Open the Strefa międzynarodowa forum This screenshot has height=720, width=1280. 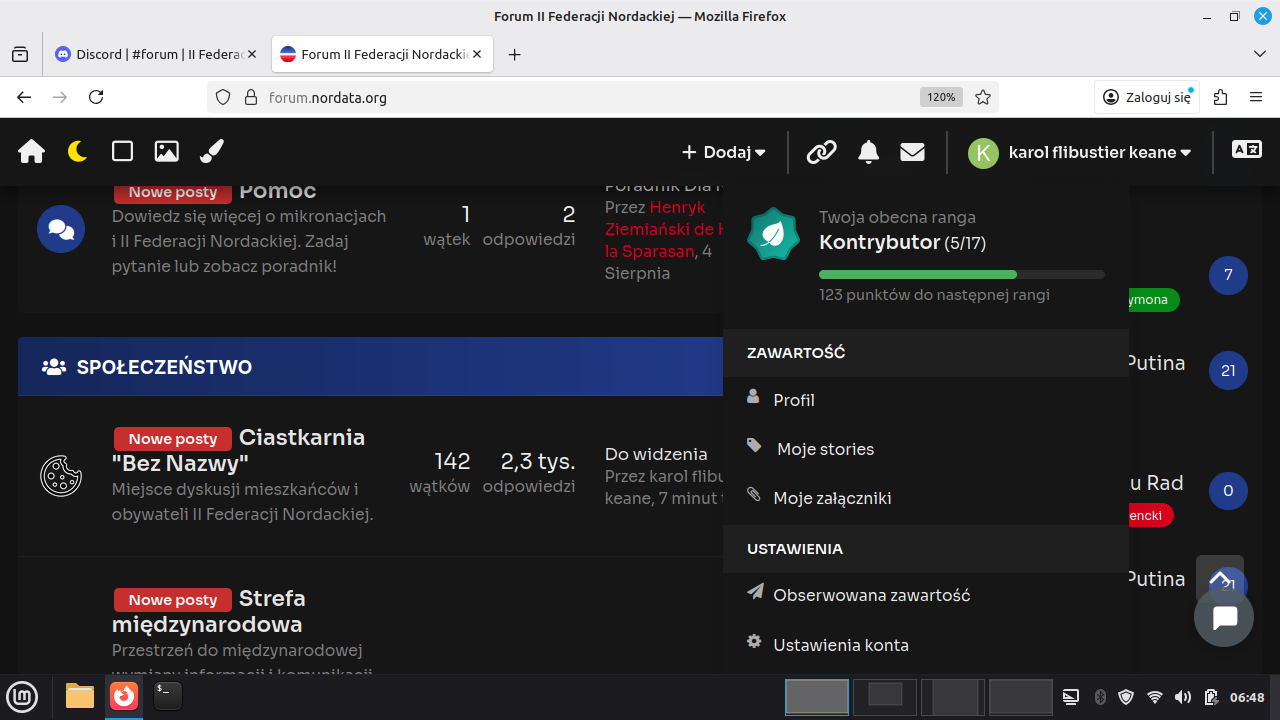pyautogui.click(x=209, y=611)
